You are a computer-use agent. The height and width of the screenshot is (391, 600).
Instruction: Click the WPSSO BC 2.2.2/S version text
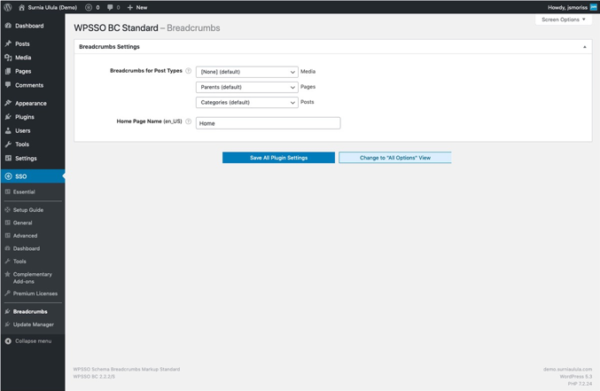[x=94, y=376]
